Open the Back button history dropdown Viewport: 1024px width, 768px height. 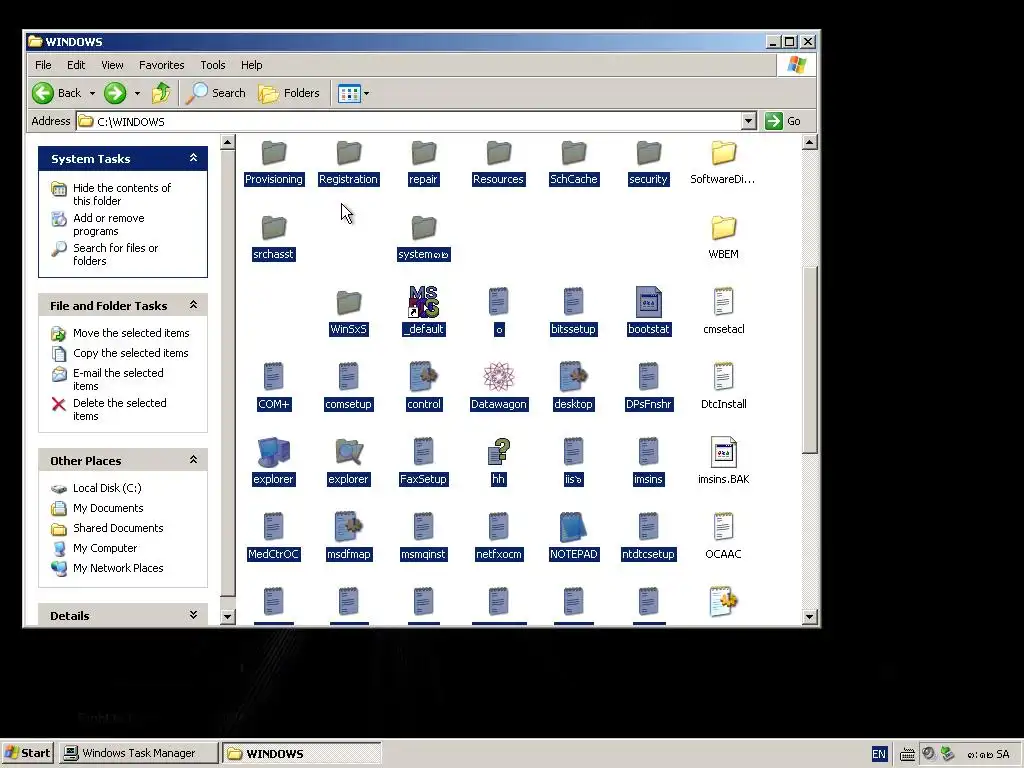click(92, 93)
